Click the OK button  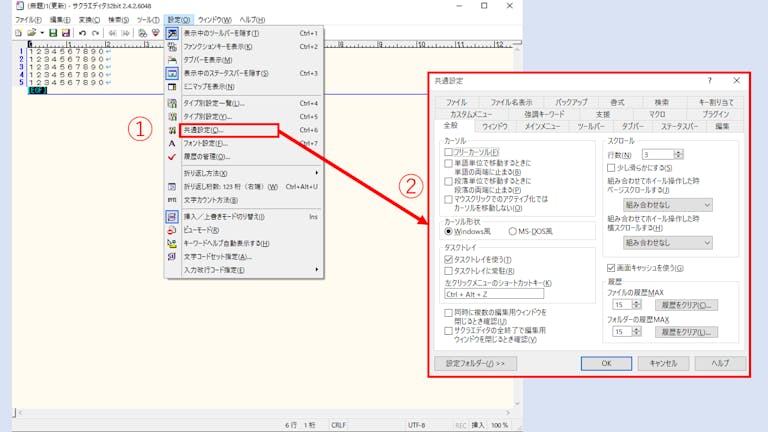tap(606, 363)
